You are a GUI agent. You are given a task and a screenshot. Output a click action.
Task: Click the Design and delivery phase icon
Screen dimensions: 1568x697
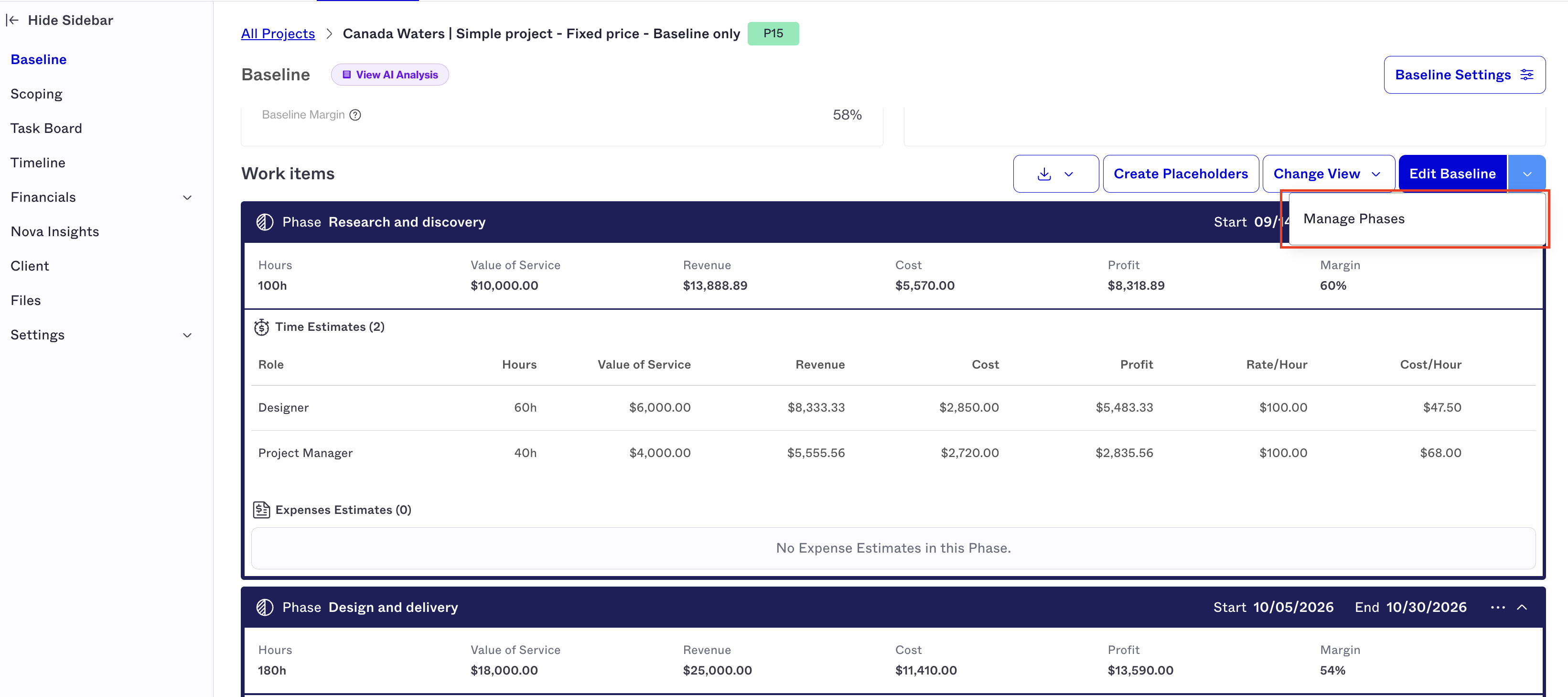coord(264,608)
